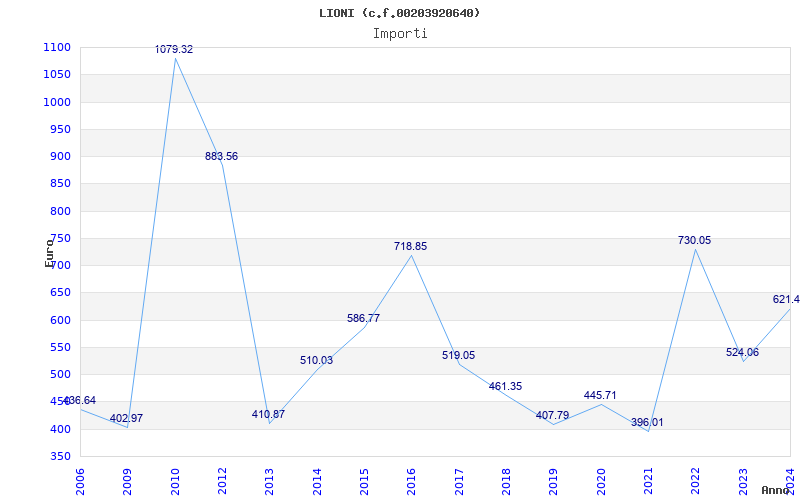
Task: Click y-axis tick 550
Action: 63,347
